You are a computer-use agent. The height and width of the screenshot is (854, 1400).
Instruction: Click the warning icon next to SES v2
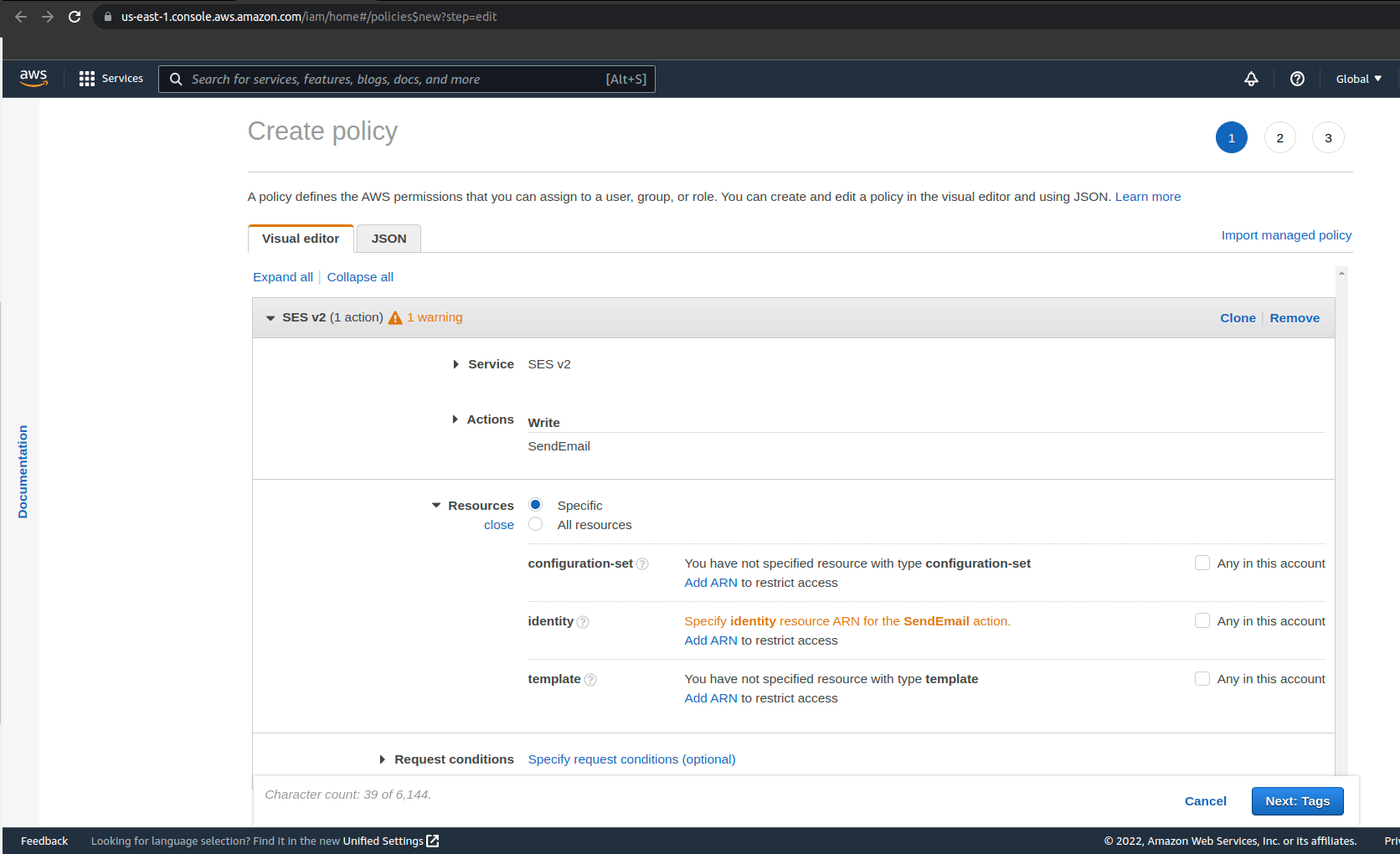coord(394,317)
